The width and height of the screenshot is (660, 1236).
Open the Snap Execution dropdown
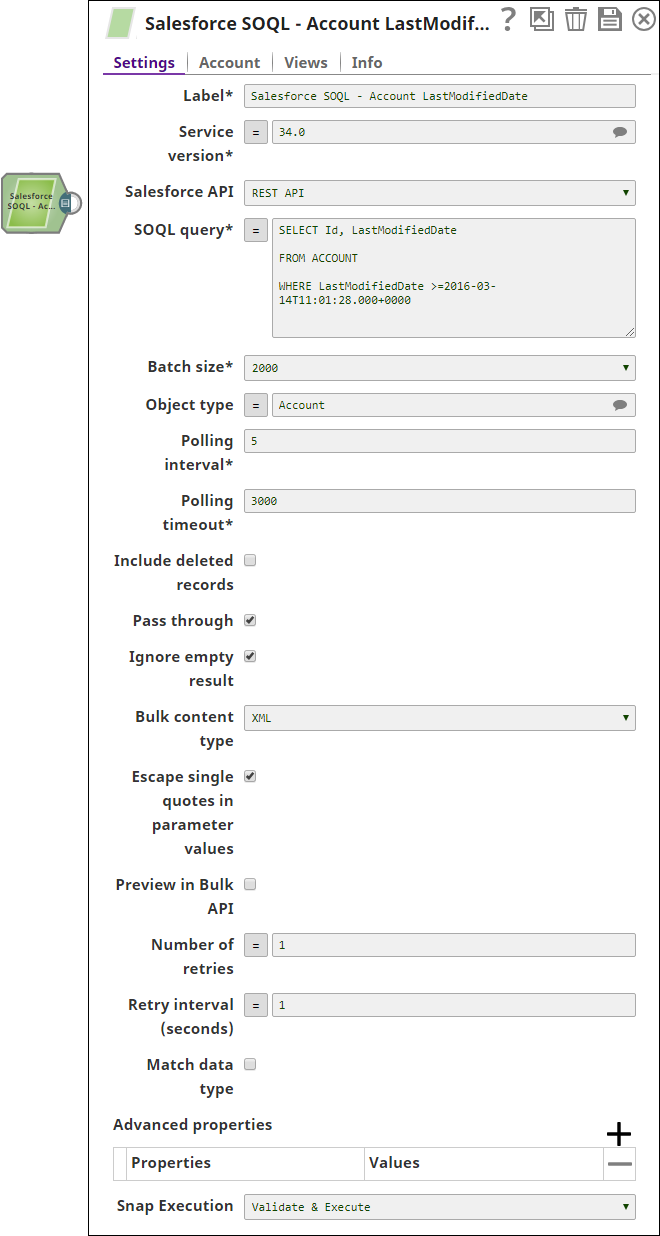[440, 1207]
